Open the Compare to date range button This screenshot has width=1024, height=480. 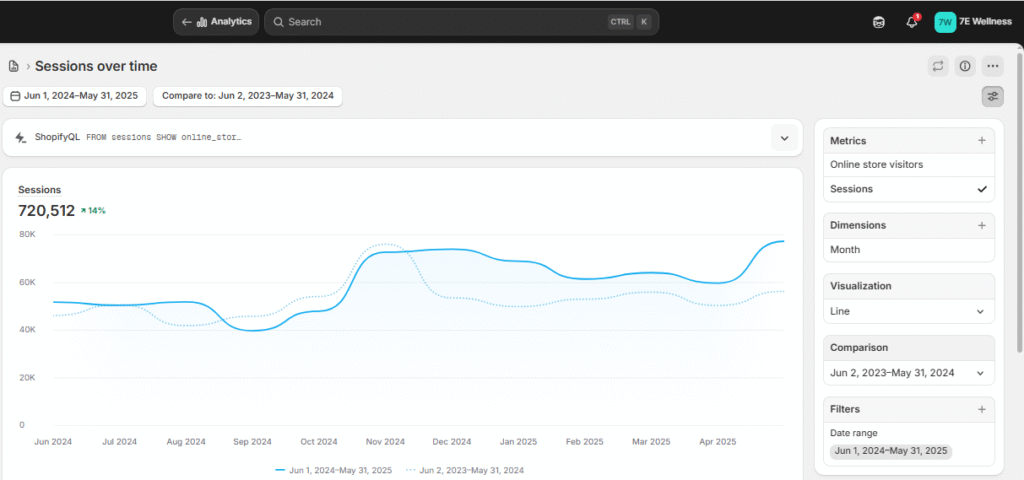tap(248, 96)
